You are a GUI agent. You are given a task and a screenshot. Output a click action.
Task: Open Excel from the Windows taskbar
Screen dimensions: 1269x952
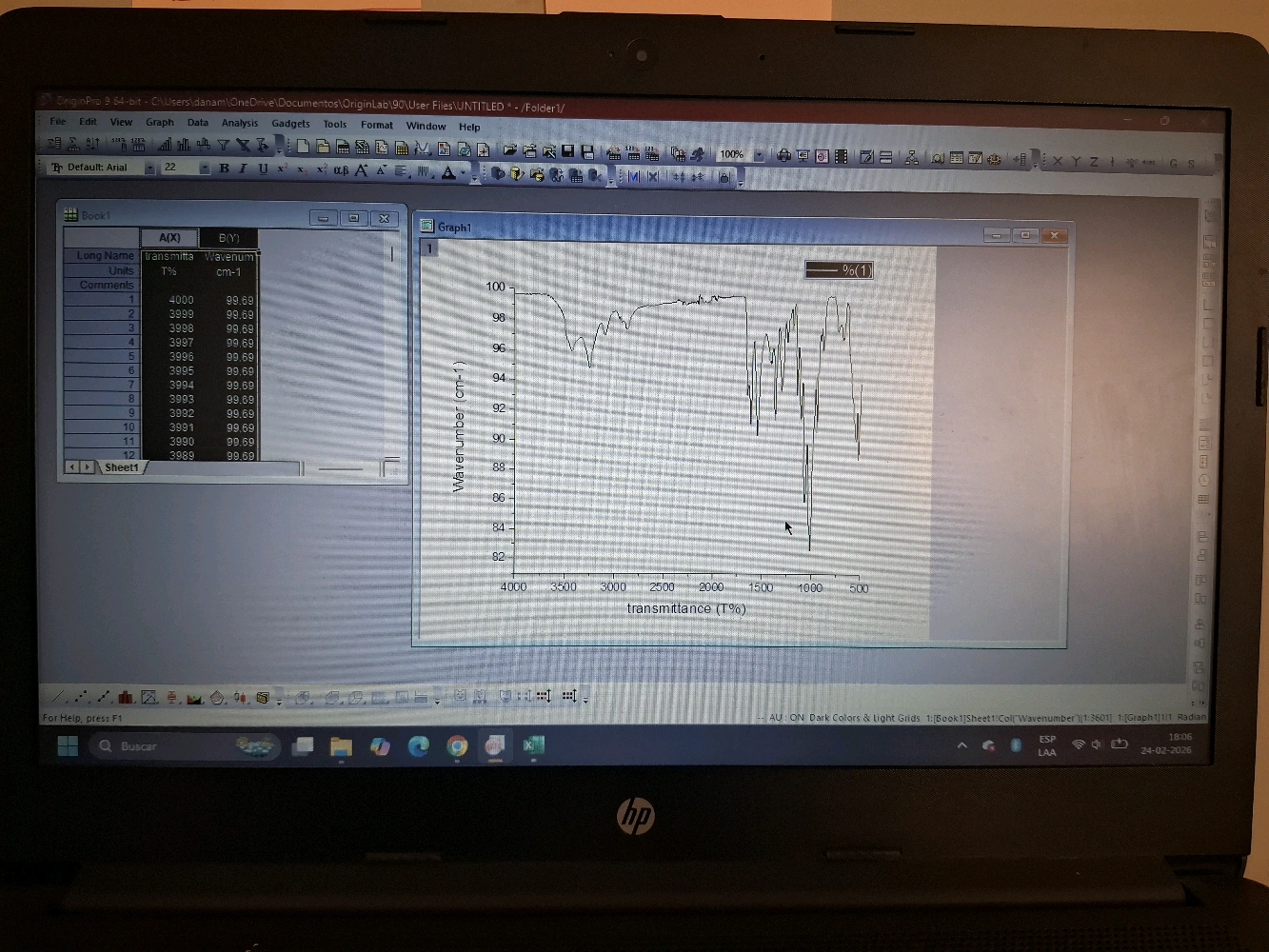tap(533, 746)
